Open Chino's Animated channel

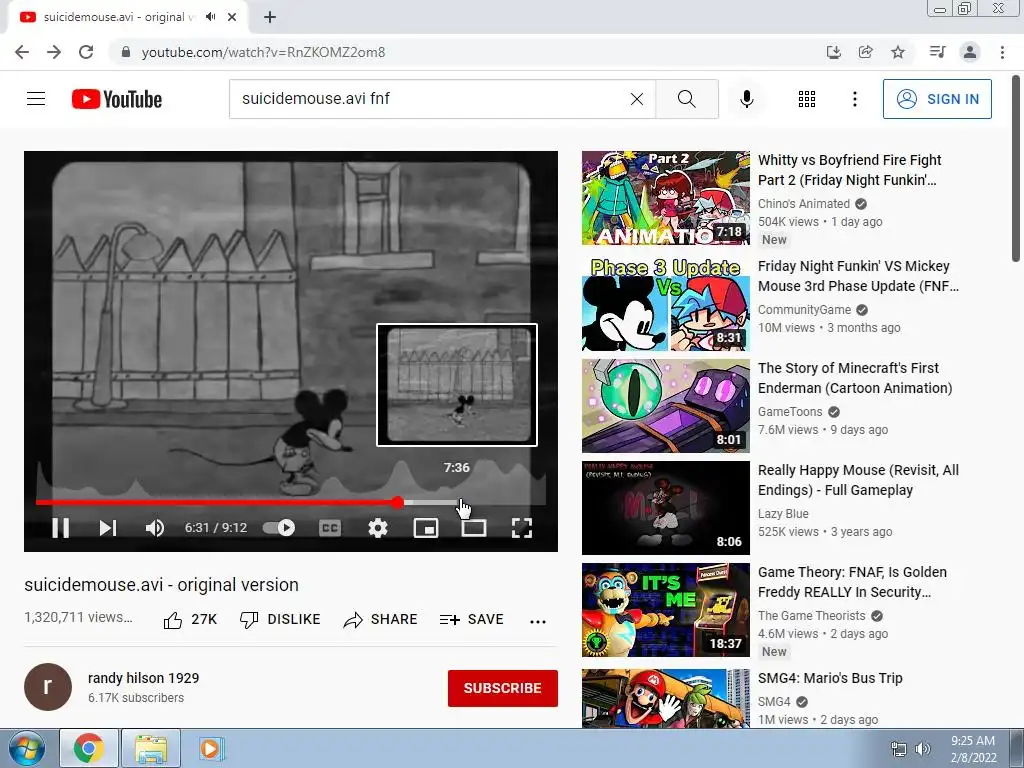click(804, 204)
